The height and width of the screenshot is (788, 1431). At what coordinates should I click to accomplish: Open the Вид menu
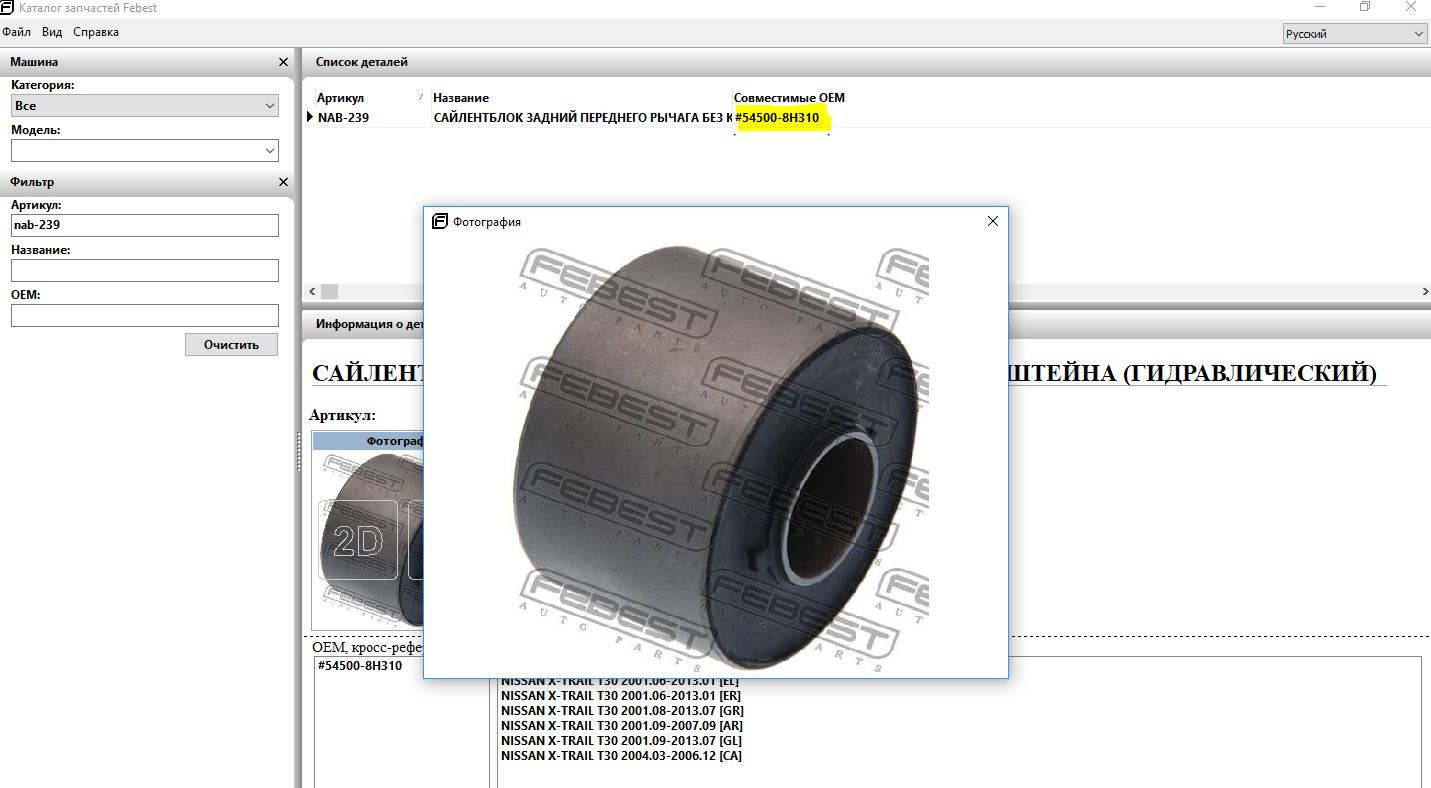tap(52, 32)
